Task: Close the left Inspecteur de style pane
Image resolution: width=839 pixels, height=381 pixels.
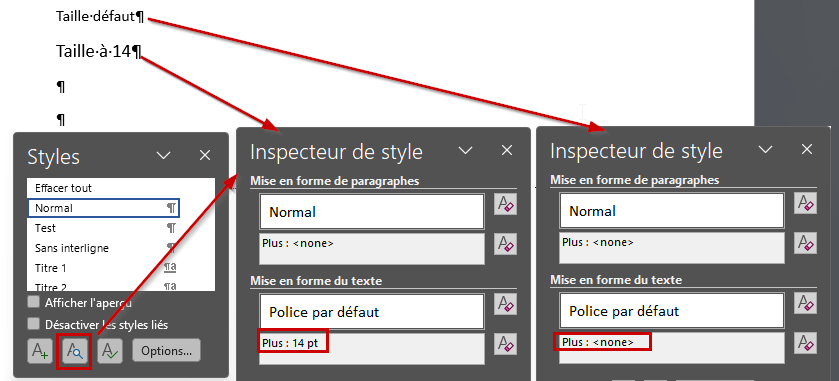Action: click(507, 151)
